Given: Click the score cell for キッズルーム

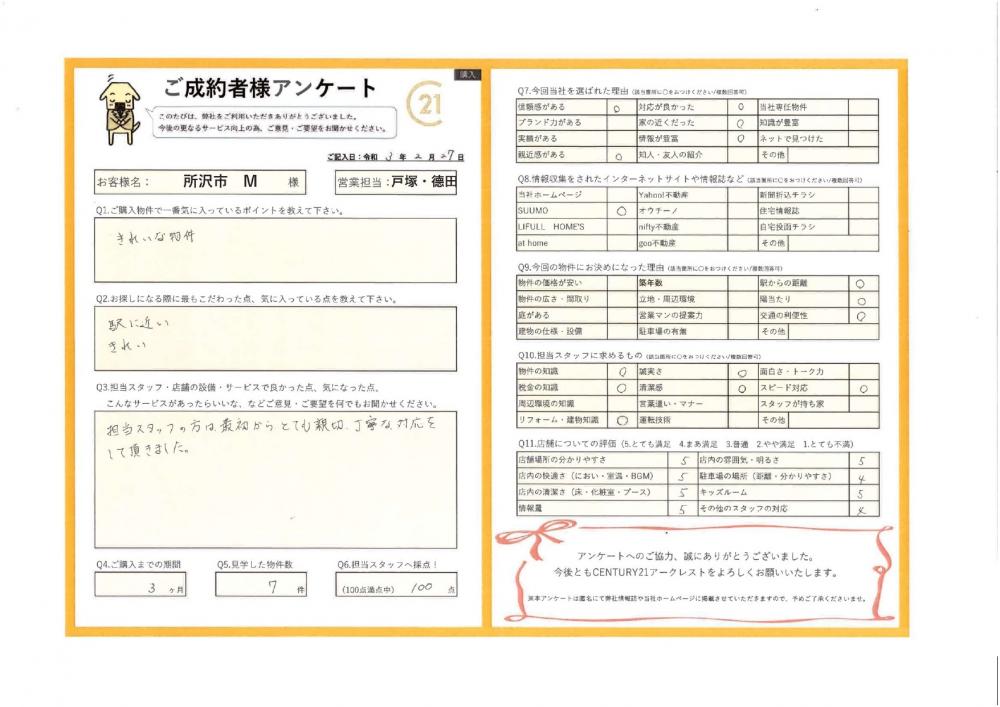Looking at the screenshot, I should pyautogui.click(x=864, y=493).
